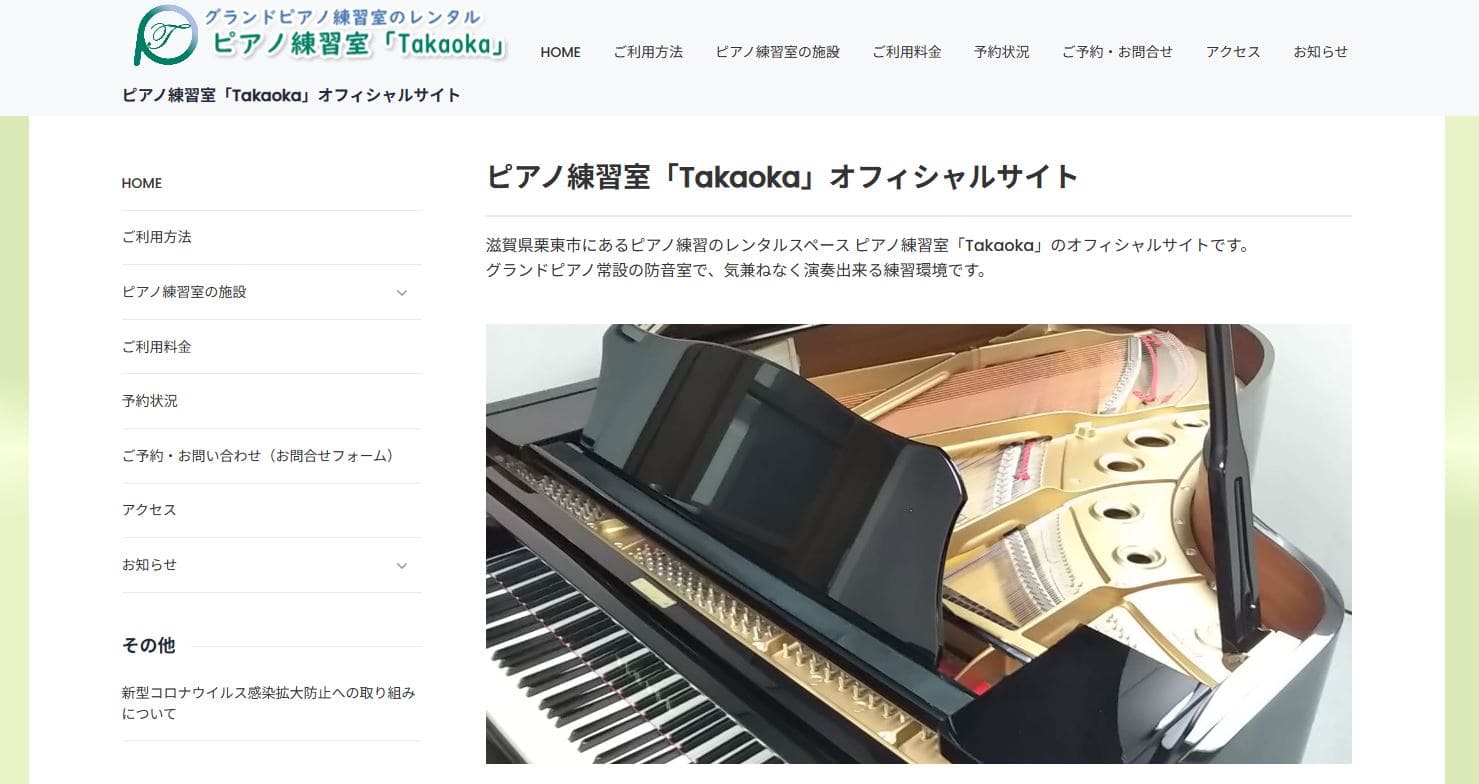The height and width of the screenshot is (784, 1479).
Task: Click the HOME sidebar link
Action: [142, 183]
